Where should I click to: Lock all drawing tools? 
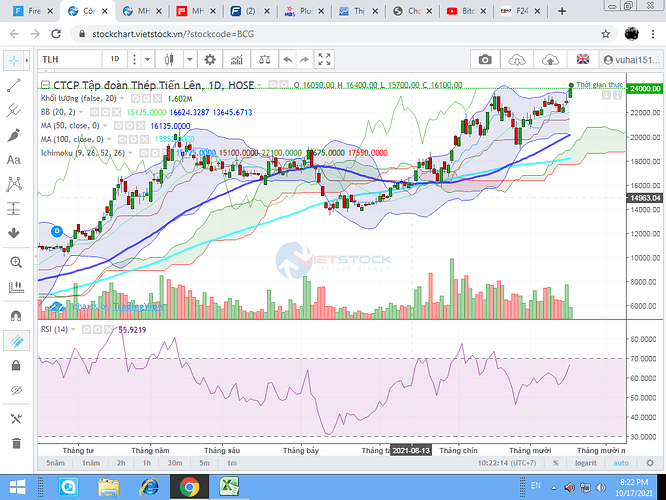(x=16, y=365)
